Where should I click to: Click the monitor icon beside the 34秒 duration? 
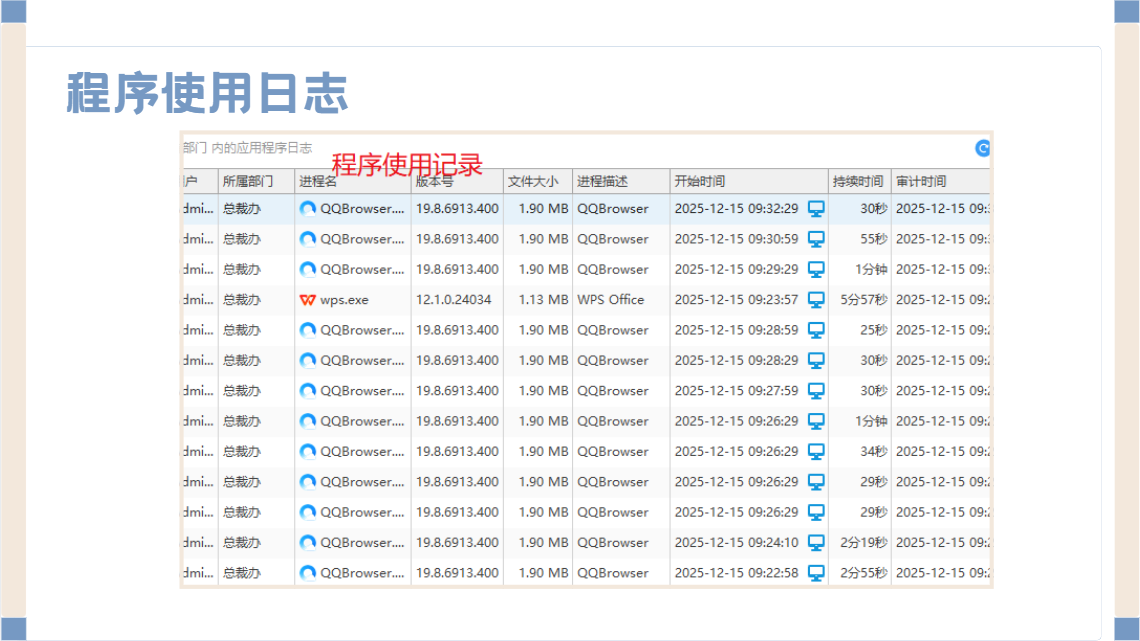click(x=816, y=452)
